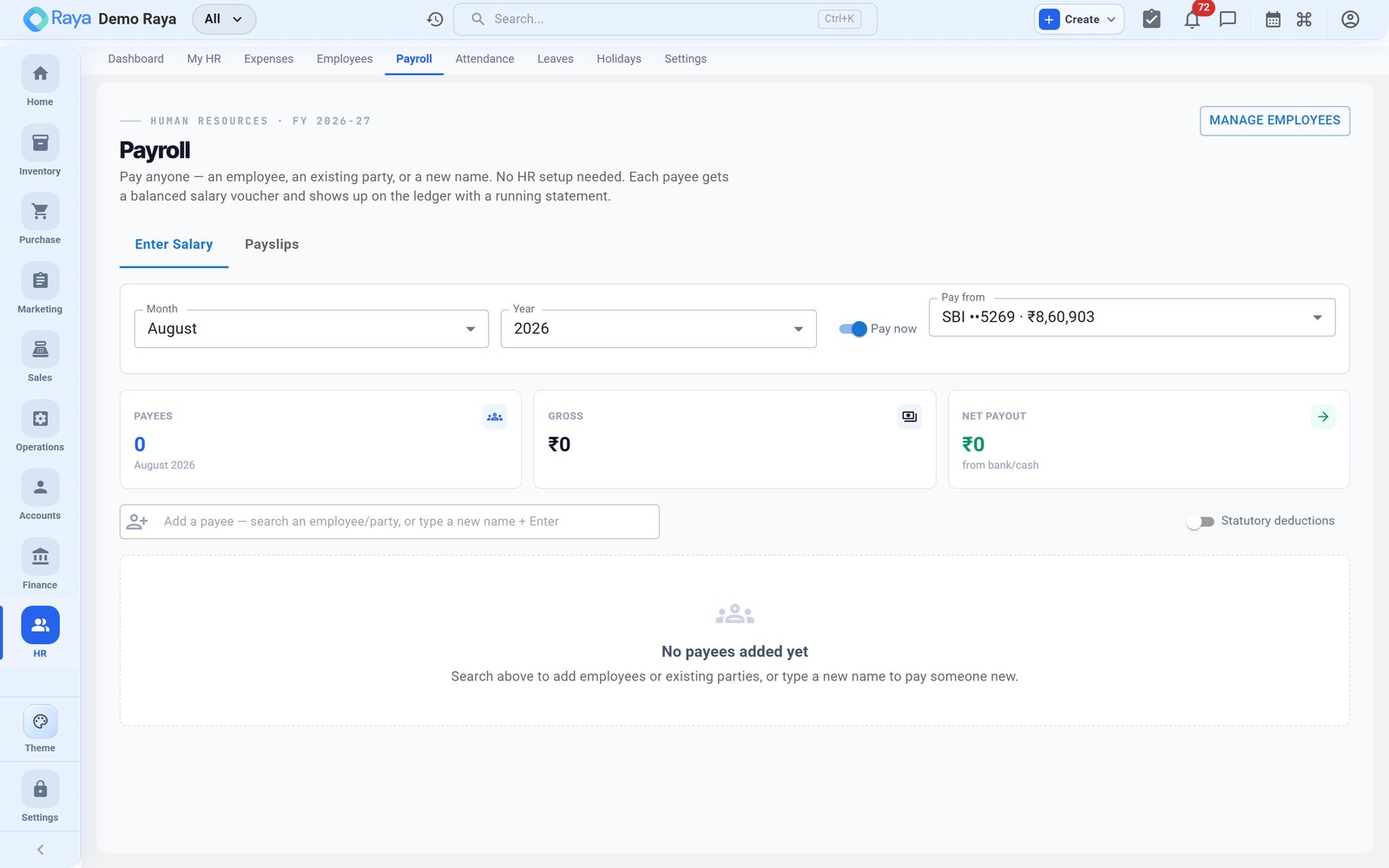The height and width of the screenshot is (868, 1389).
Task: Toggle the Pay now switch
Action: (852, 329)
